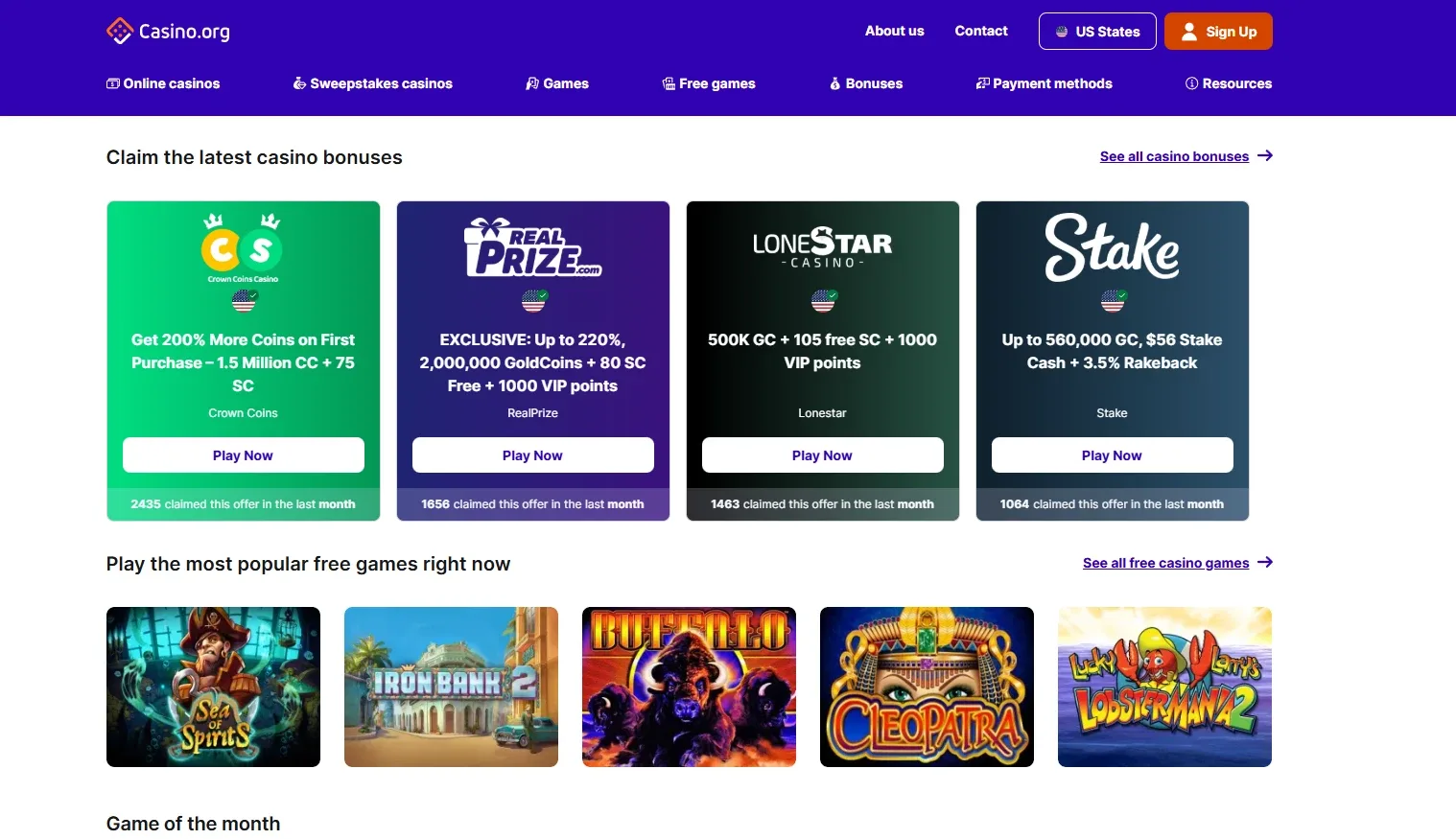Click the US flag on the RealPrize card
The height and width of the screenshot is (839, 1456).
533,300
